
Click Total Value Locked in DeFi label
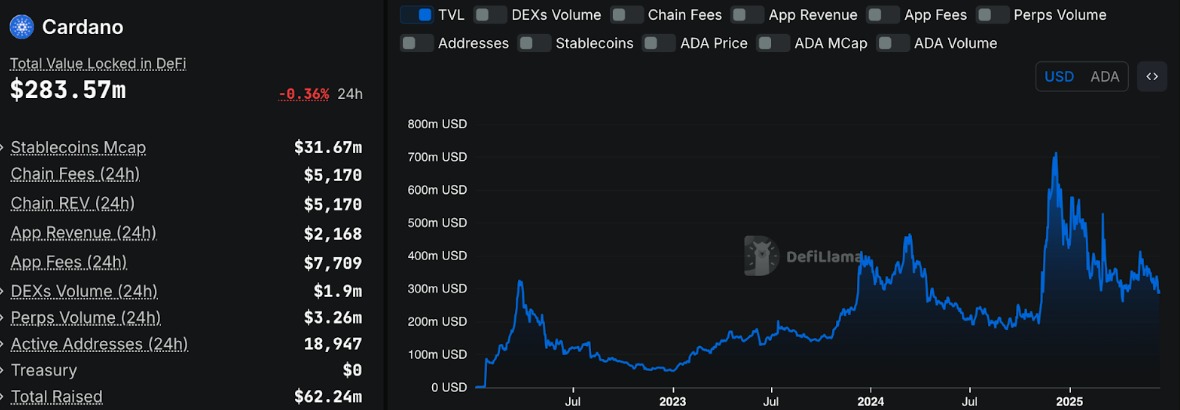(x=98, y=64)
